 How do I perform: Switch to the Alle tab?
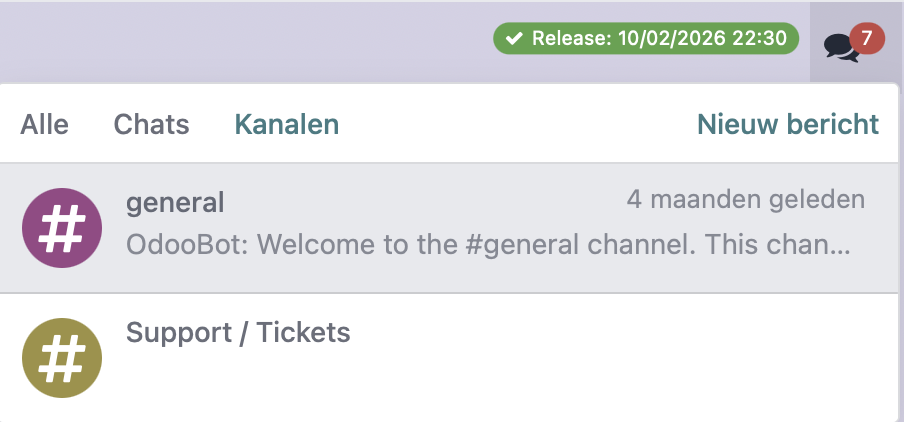tap(45, 124)
